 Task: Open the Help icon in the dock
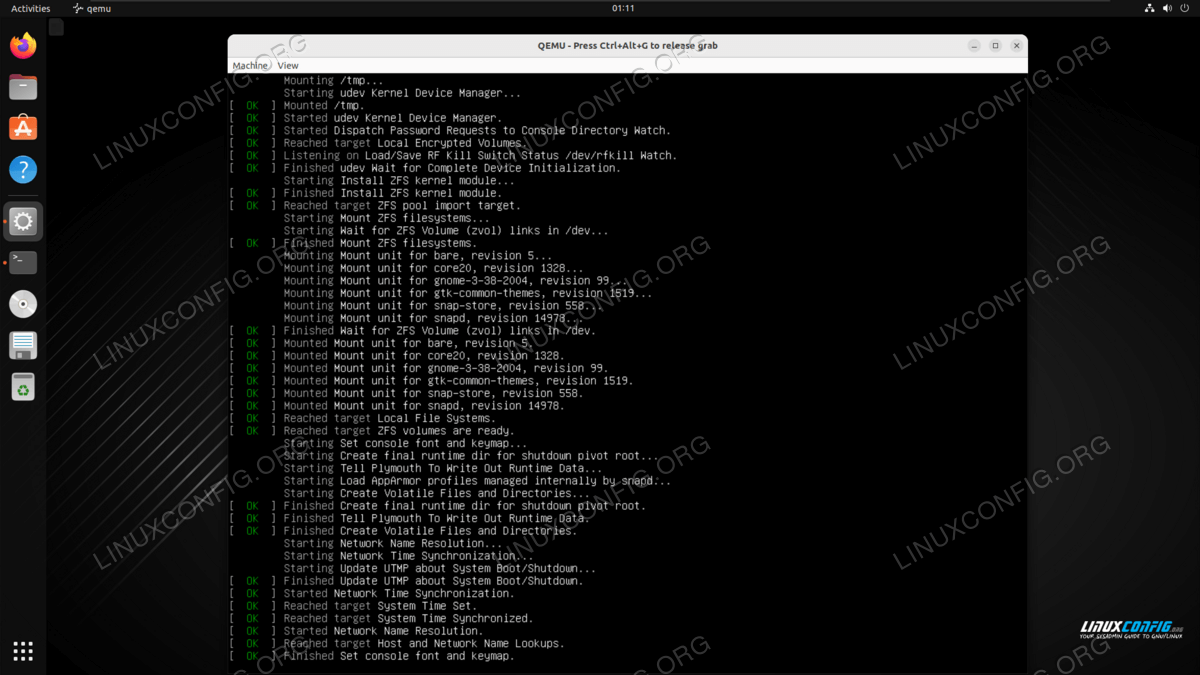(x=23, y=169)
